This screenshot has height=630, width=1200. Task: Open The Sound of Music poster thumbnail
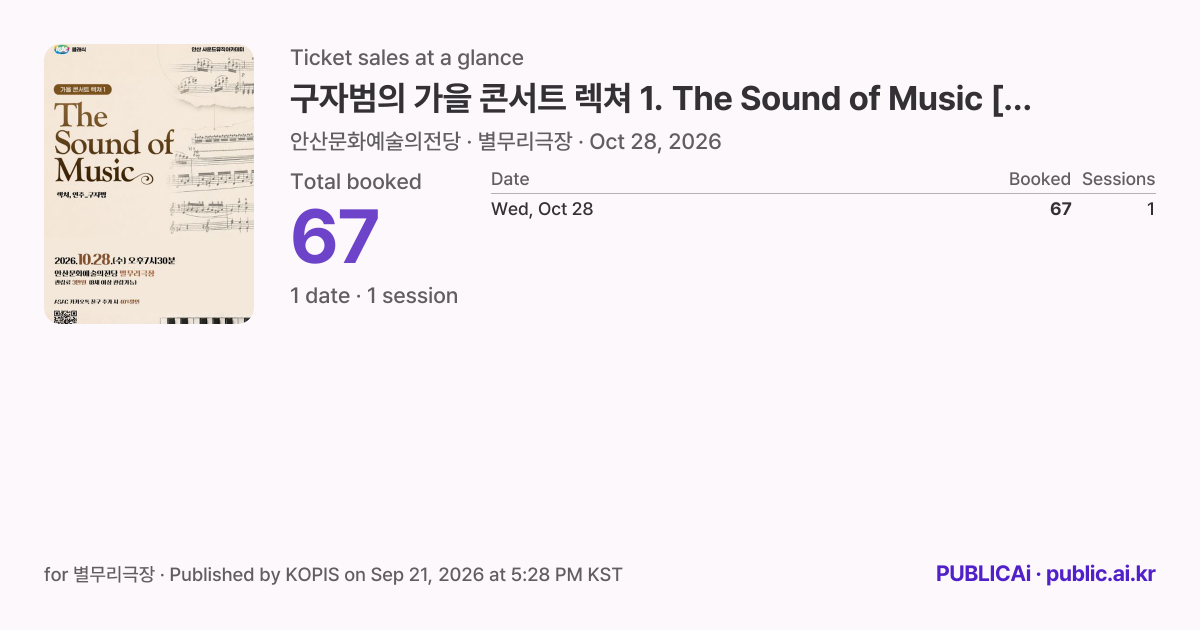pos(149,184)
